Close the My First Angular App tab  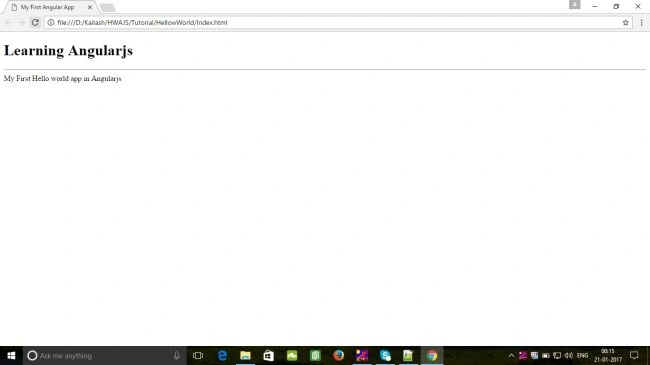[x=90, y=7]
